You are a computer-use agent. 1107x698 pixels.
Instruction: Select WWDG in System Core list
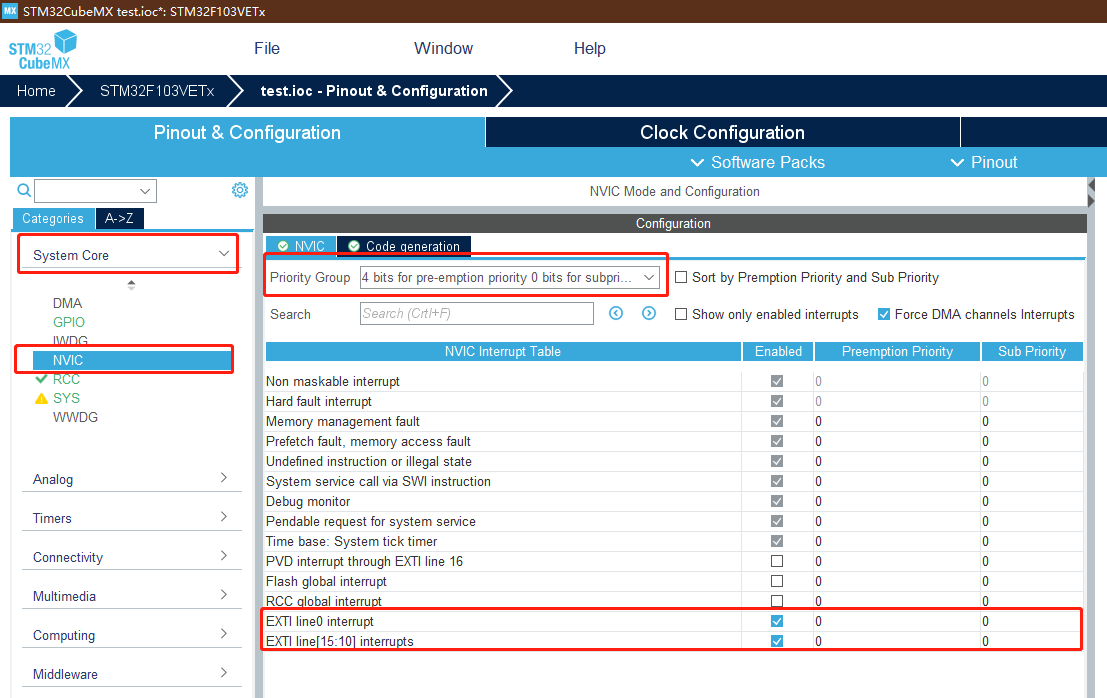click(75, 417)
